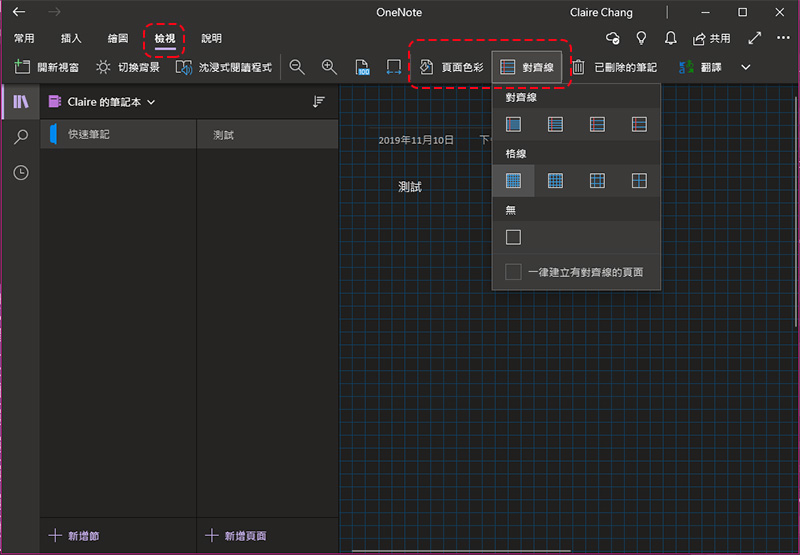Fit page width icon
The height and width of the screenshot is (555, 800).
click(x=393, y=67)
